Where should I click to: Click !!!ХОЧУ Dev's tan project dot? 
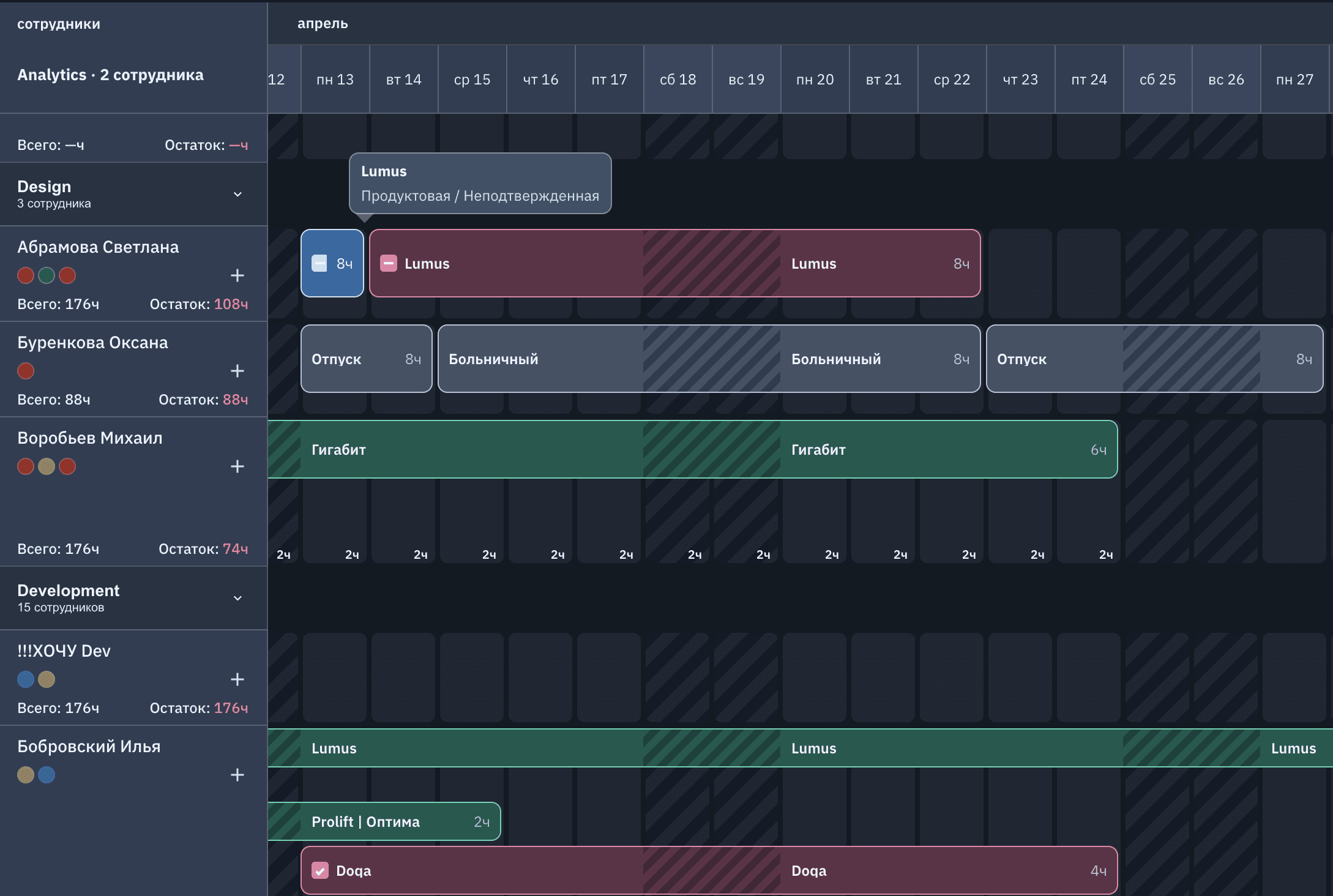click(47, 679)
